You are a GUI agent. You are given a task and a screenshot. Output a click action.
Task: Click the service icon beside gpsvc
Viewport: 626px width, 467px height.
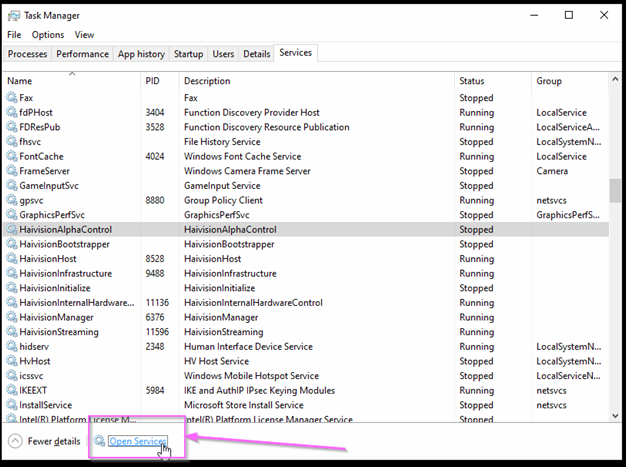click(12, 200)
